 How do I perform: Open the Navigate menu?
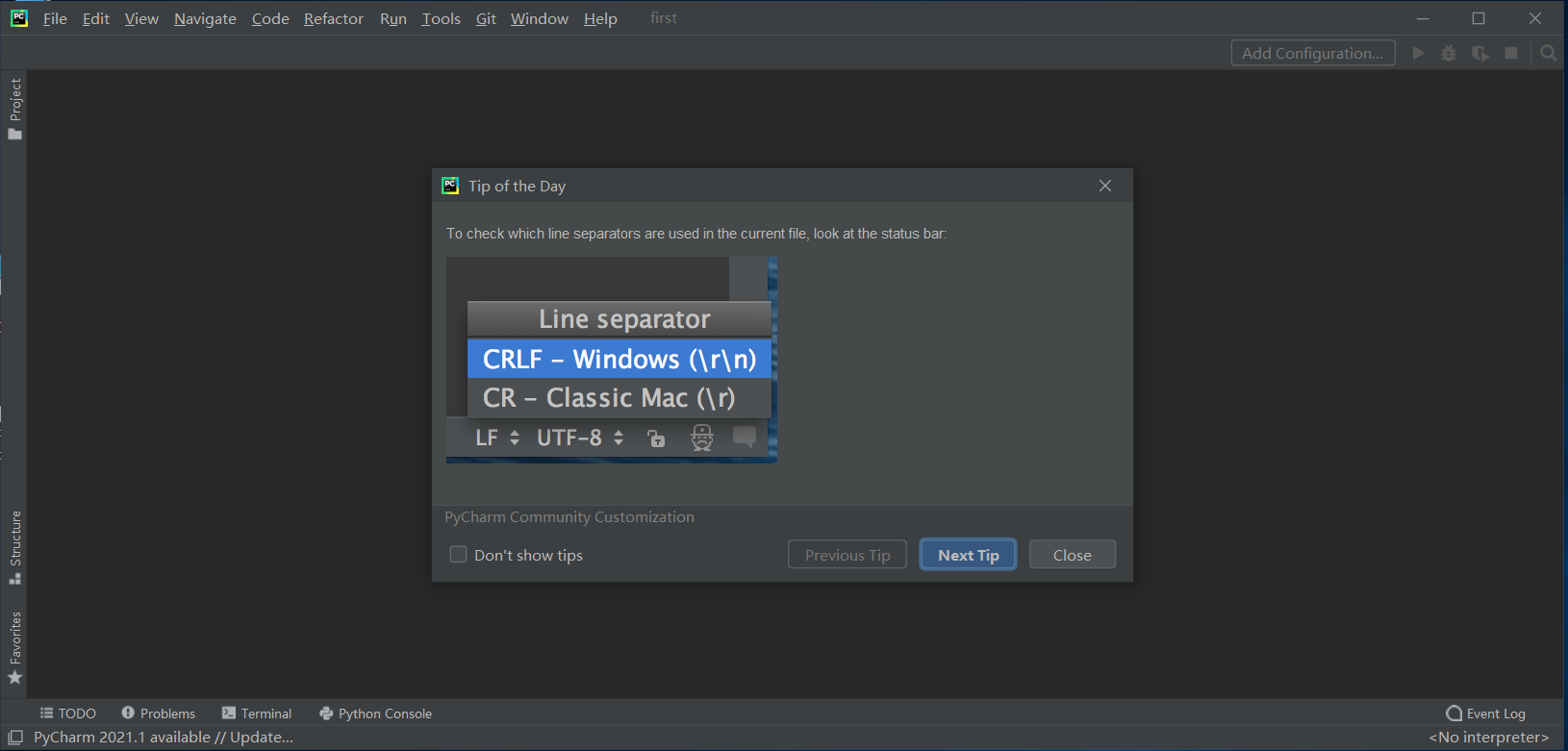click(205, 18)
